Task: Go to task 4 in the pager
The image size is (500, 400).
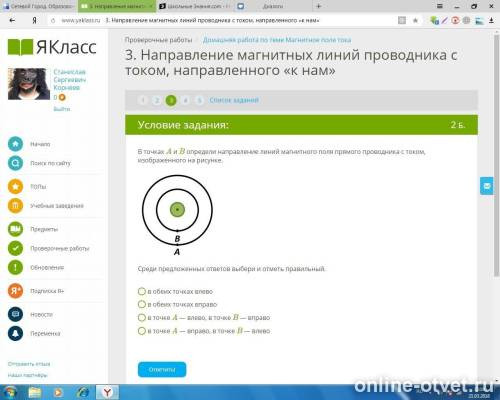Action: pos(186,100)
